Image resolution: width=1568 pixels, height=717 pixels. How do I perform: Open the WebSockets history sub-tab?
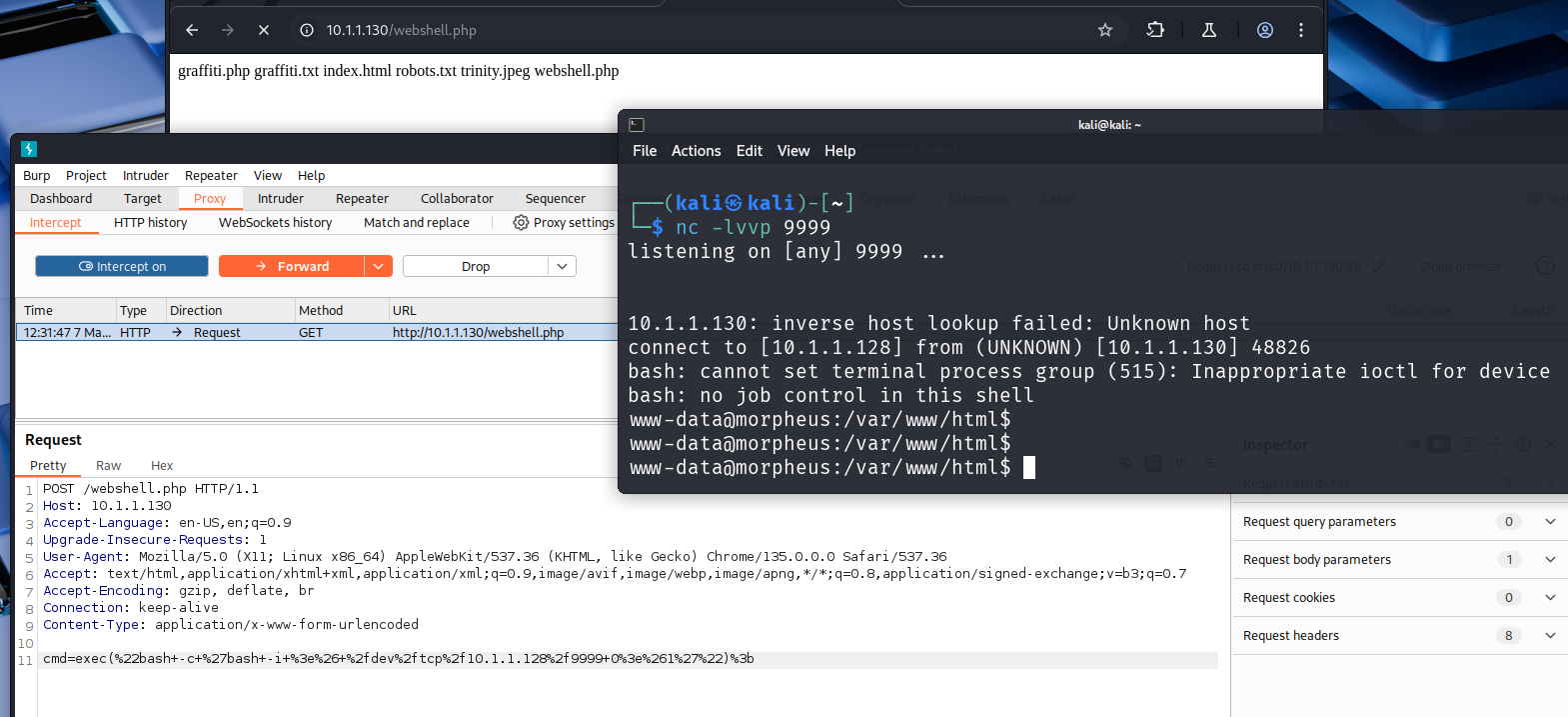(276, 222)
